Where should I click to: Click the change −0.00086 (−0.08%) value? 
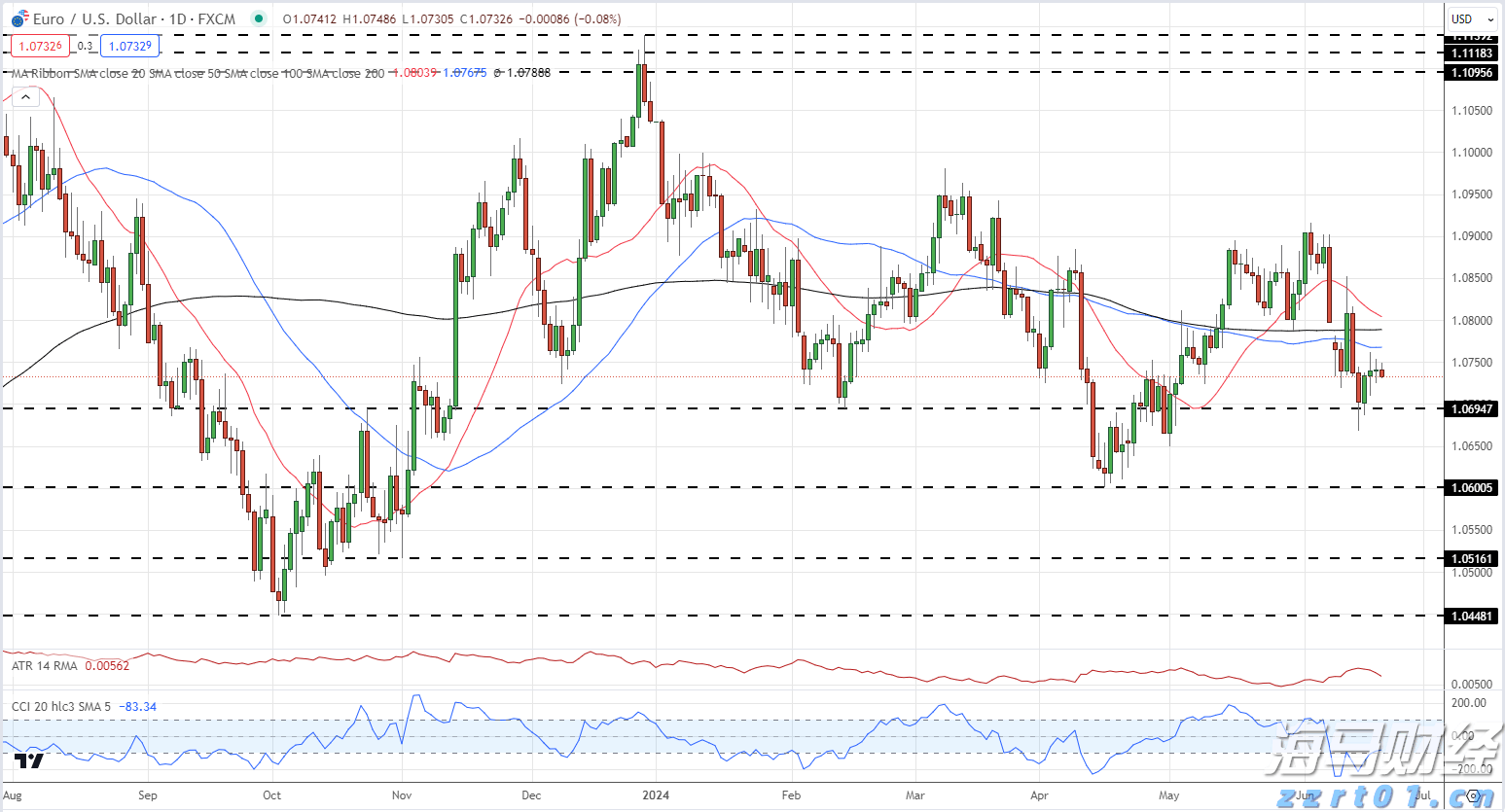point(570,18)
